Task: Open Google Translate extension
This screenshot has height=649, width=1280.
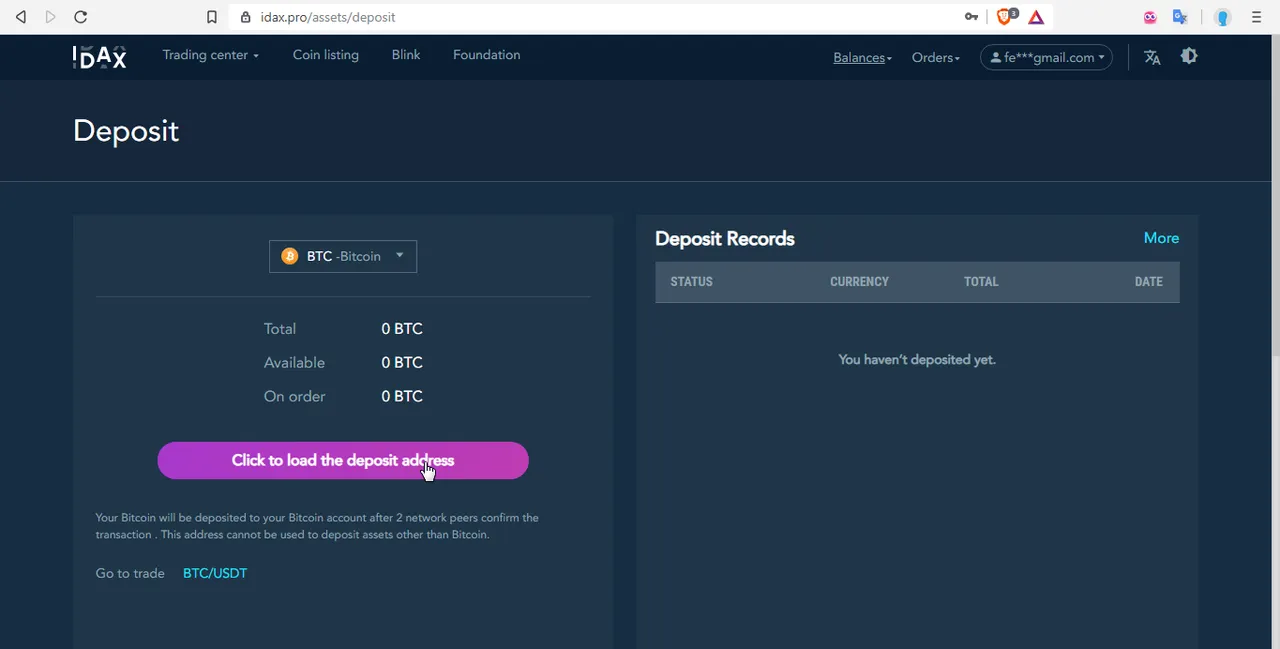Action: [1180, 17]
